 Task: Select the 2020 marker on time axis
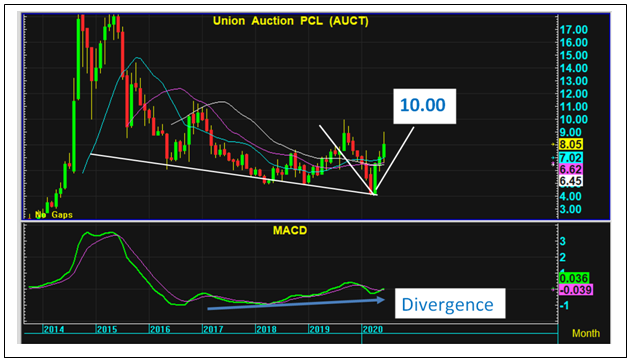tap(372, 329)
